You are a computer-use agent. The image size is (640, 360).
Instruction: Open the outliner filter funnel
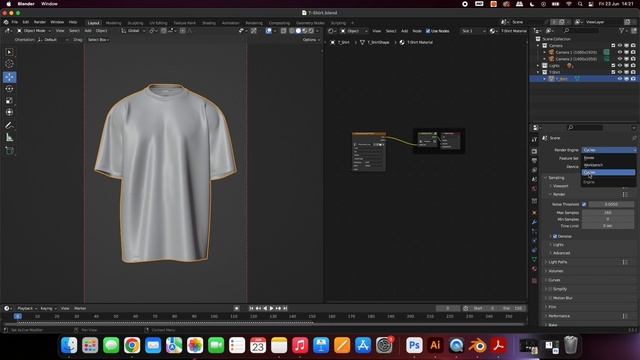[622, 31]
